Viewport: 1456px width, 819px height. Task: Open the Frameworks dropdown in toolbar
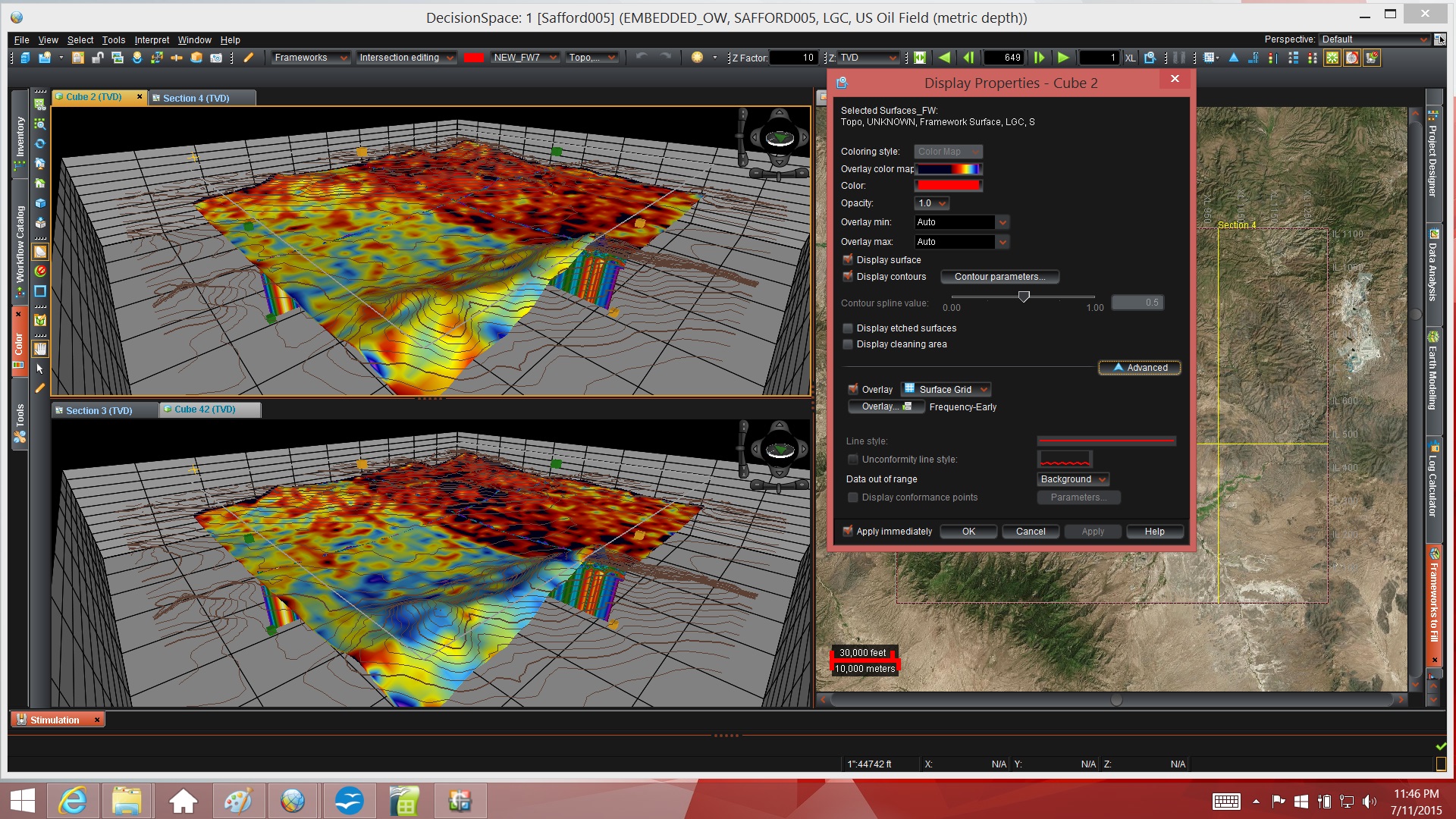click(311, 58)
